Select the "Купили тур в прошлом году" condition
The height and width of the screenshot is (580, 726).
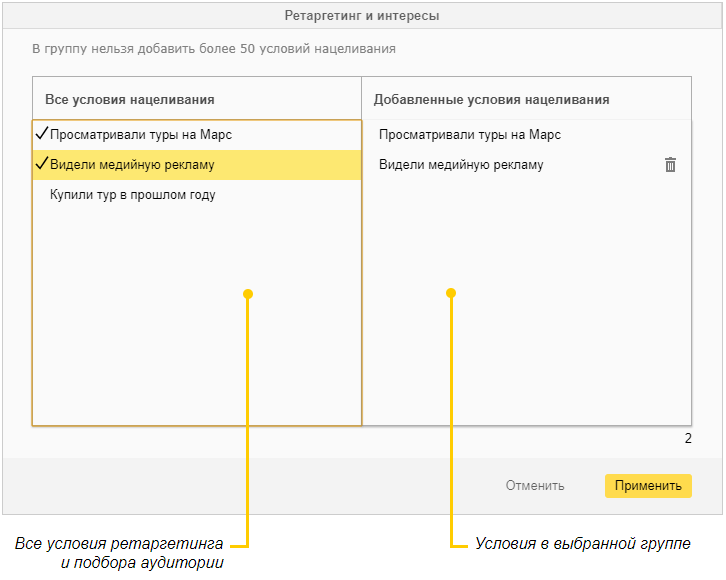[133, 195]
